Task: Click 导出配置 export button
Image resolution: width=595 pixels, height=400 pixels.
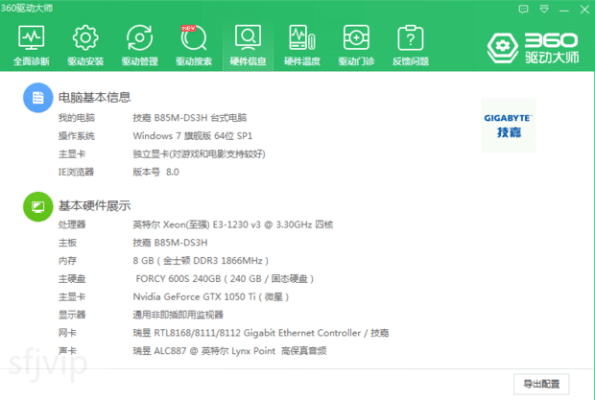Action: pyautogui.click(x=541, y=384)
